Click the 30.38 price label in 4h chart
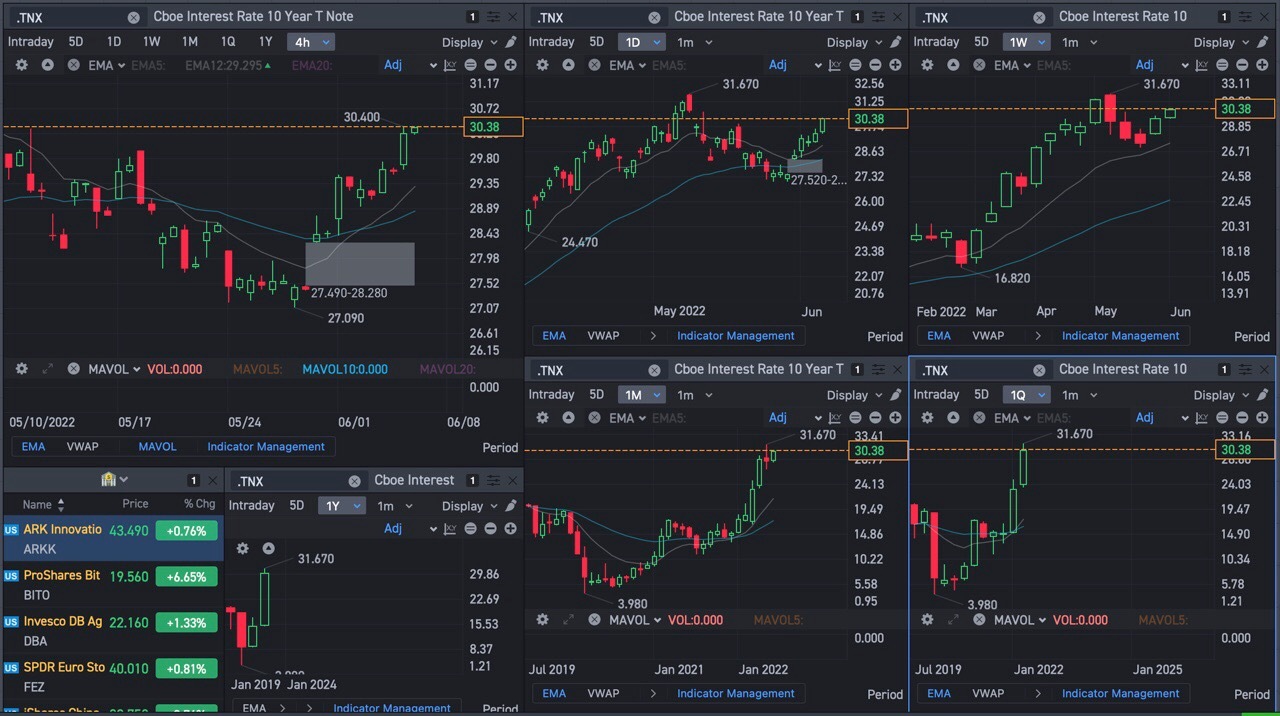1280x716 pixels. (494, 127)
